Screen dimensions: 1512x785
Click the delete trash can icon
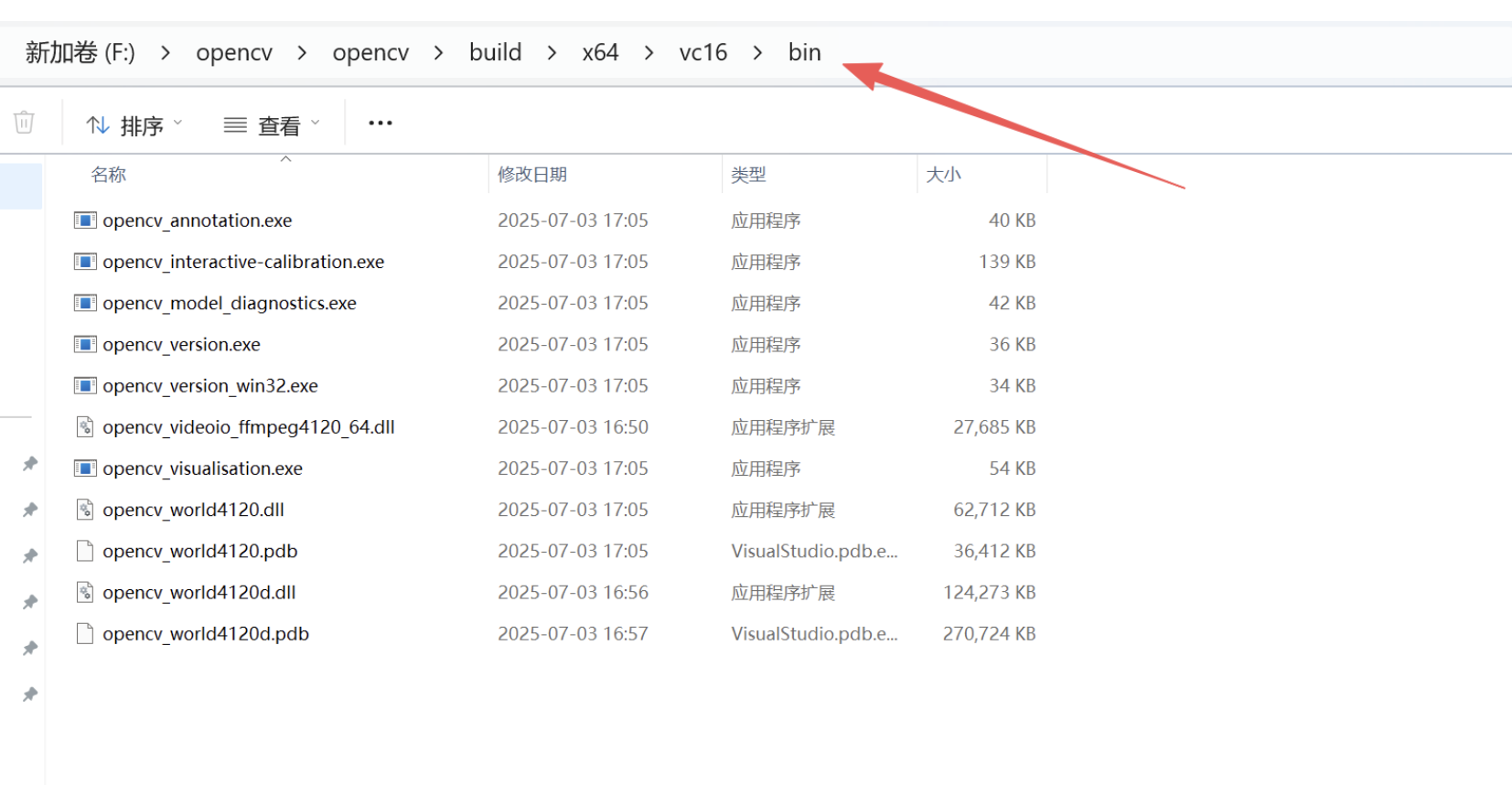(x=24, y=122)
